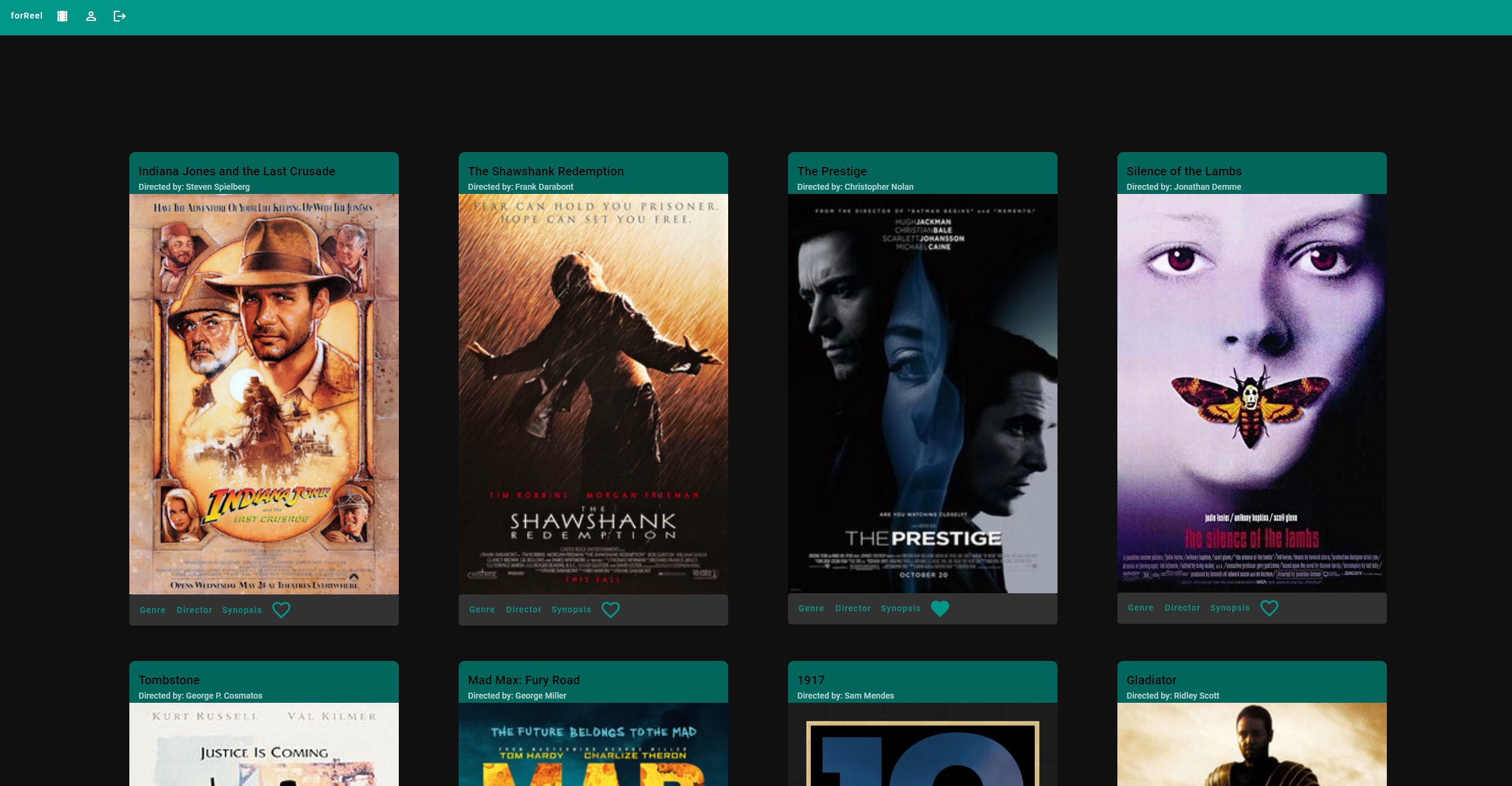Click 'Directed by: George P. Cosmatos' text
Image resolution: width=1512 pixels, height=786 pixels.
[201, 696]
